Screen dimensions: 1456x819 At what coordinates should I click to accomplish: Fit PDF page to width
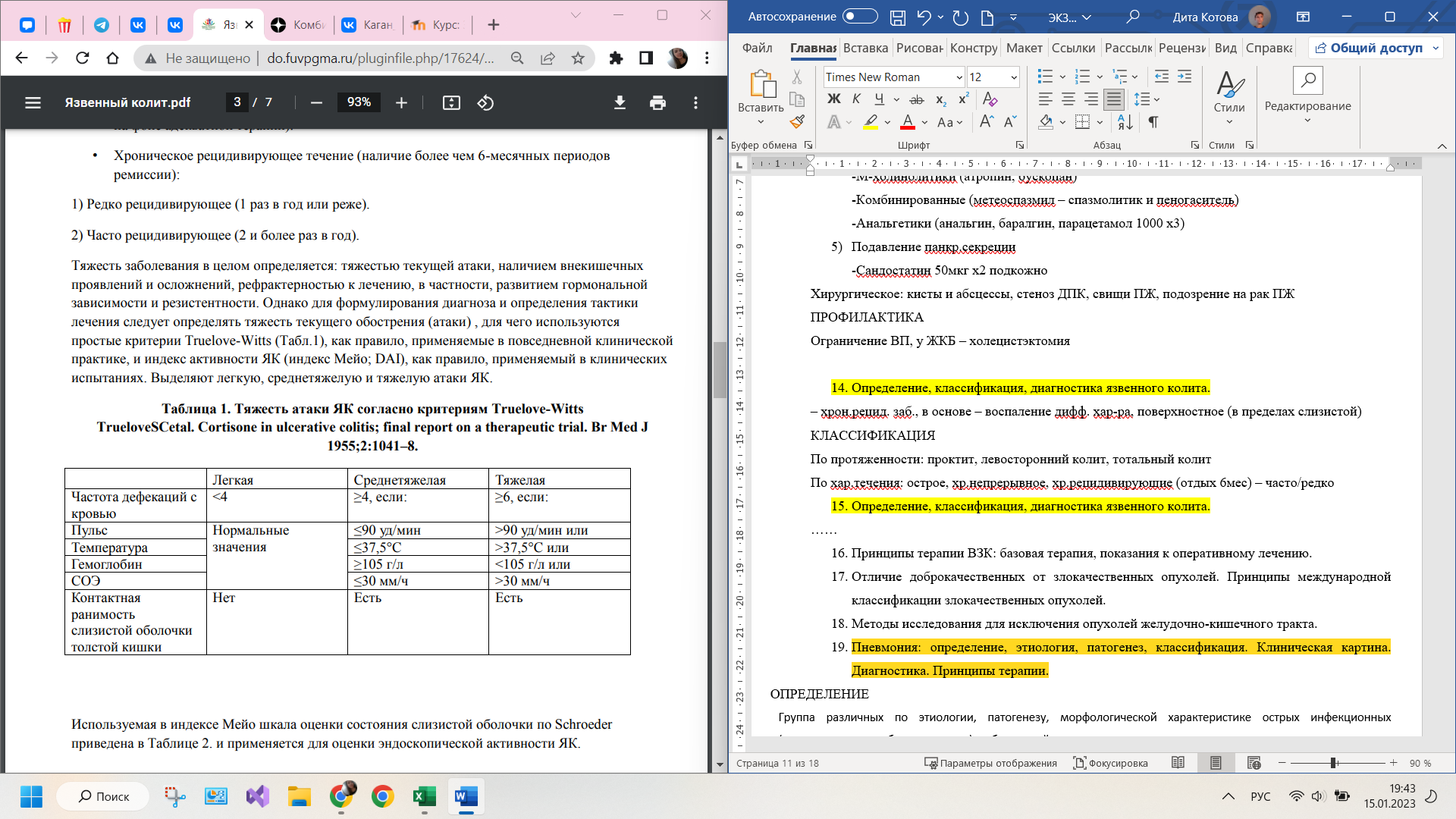coord(451,102)
